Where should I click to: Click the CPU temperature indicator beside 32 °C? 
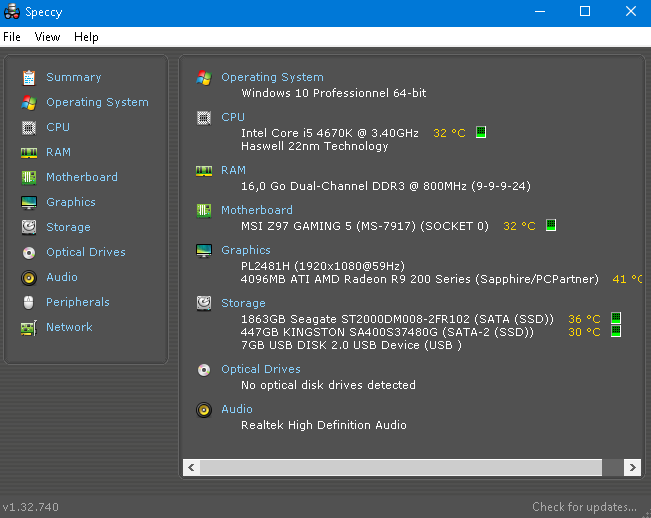point(481,133)
